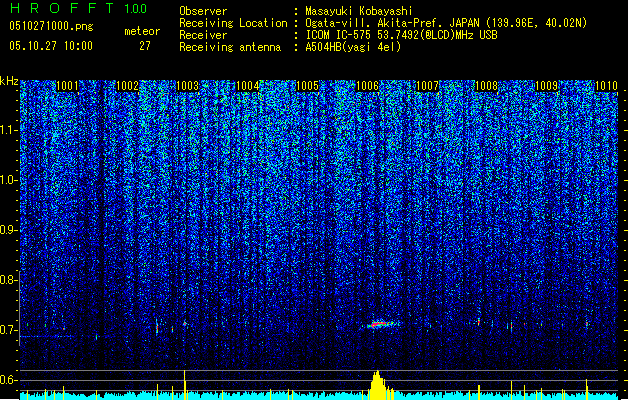This screenshot has height=400, width=629.
Task: Click the 1.1 kHz axis tick label
Action: [8, 130]
